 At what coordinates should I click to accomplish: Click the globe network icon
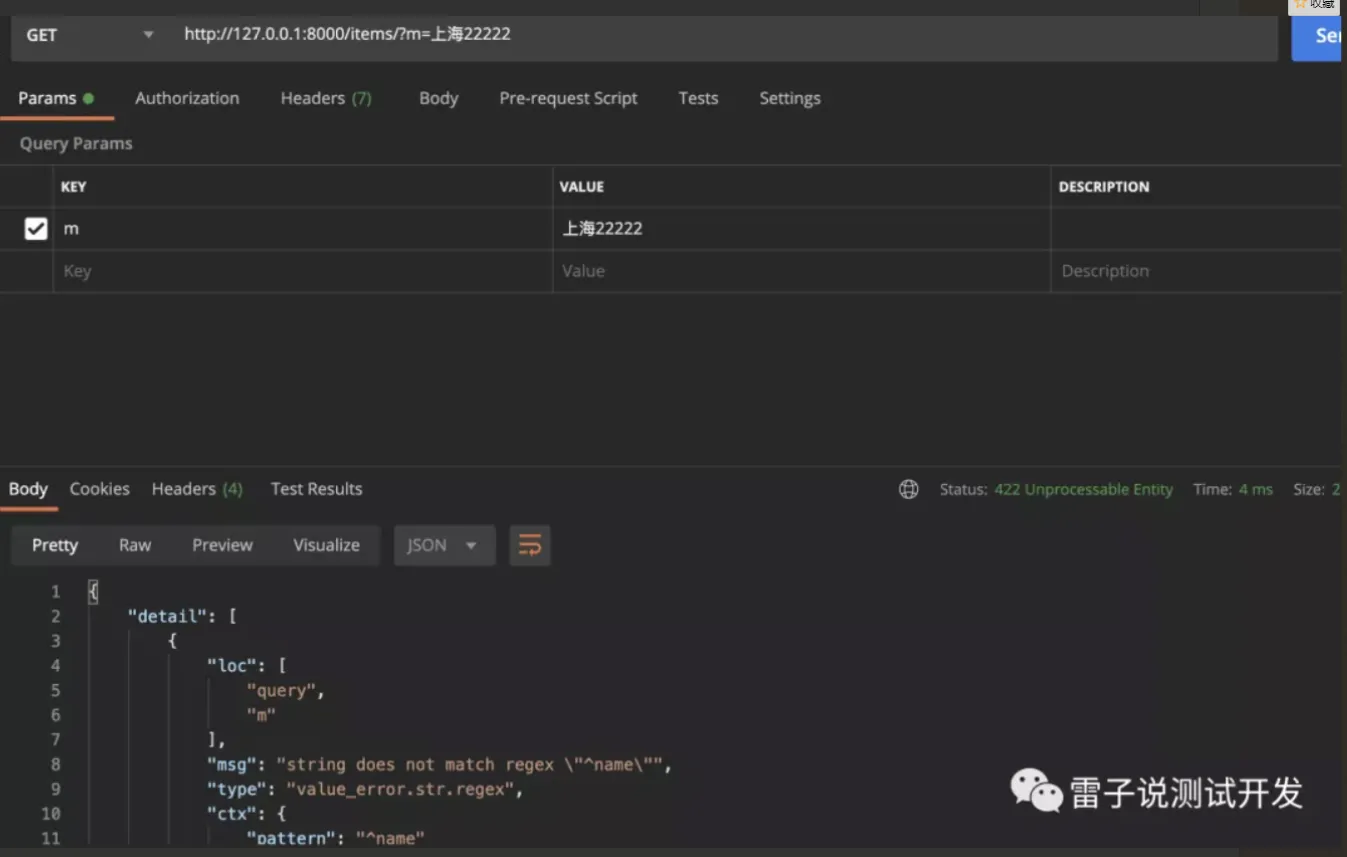909,489
